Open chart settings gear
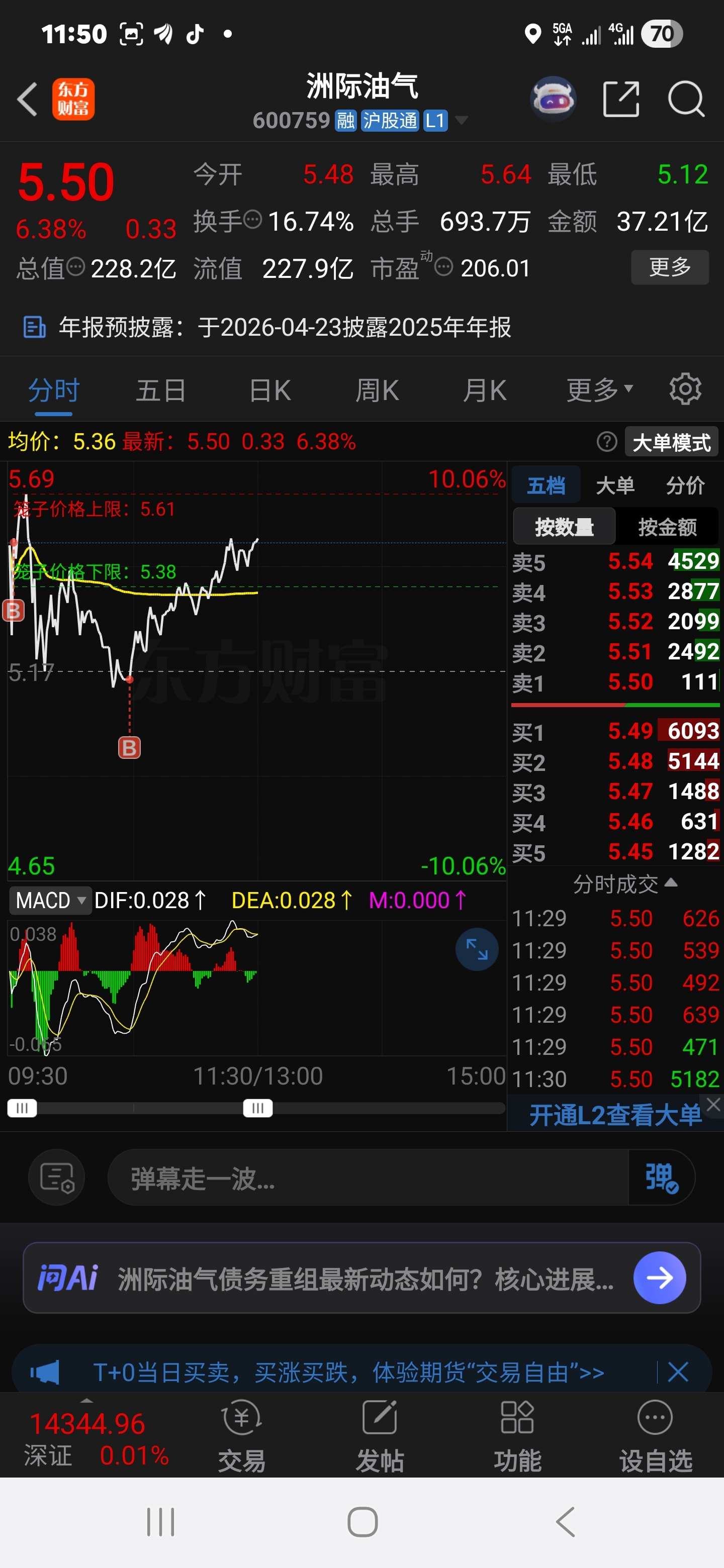 click(x=685, y=389)
